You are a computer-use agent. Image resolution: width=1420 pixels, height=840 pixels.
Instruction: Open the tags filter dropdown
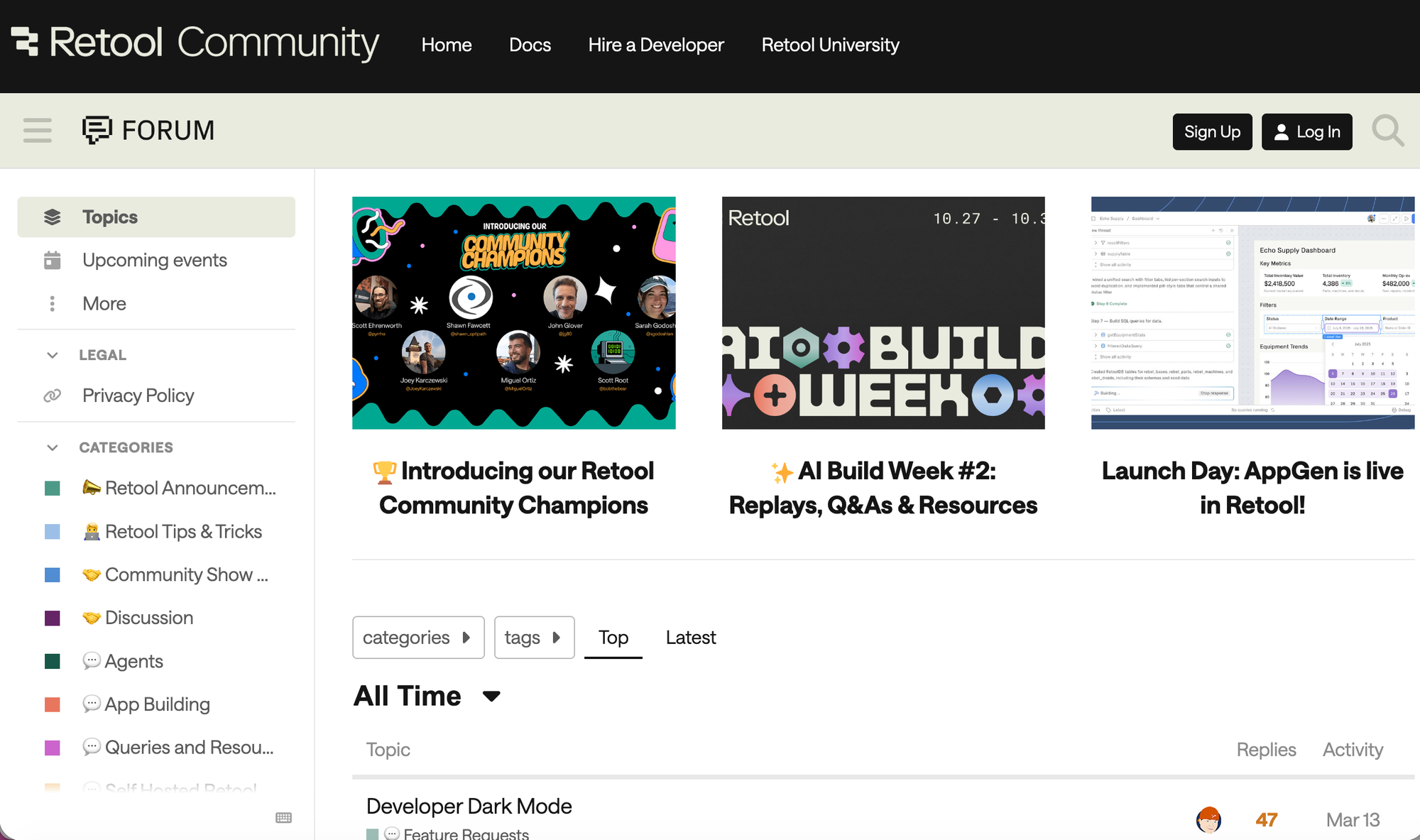pos(534,637)
